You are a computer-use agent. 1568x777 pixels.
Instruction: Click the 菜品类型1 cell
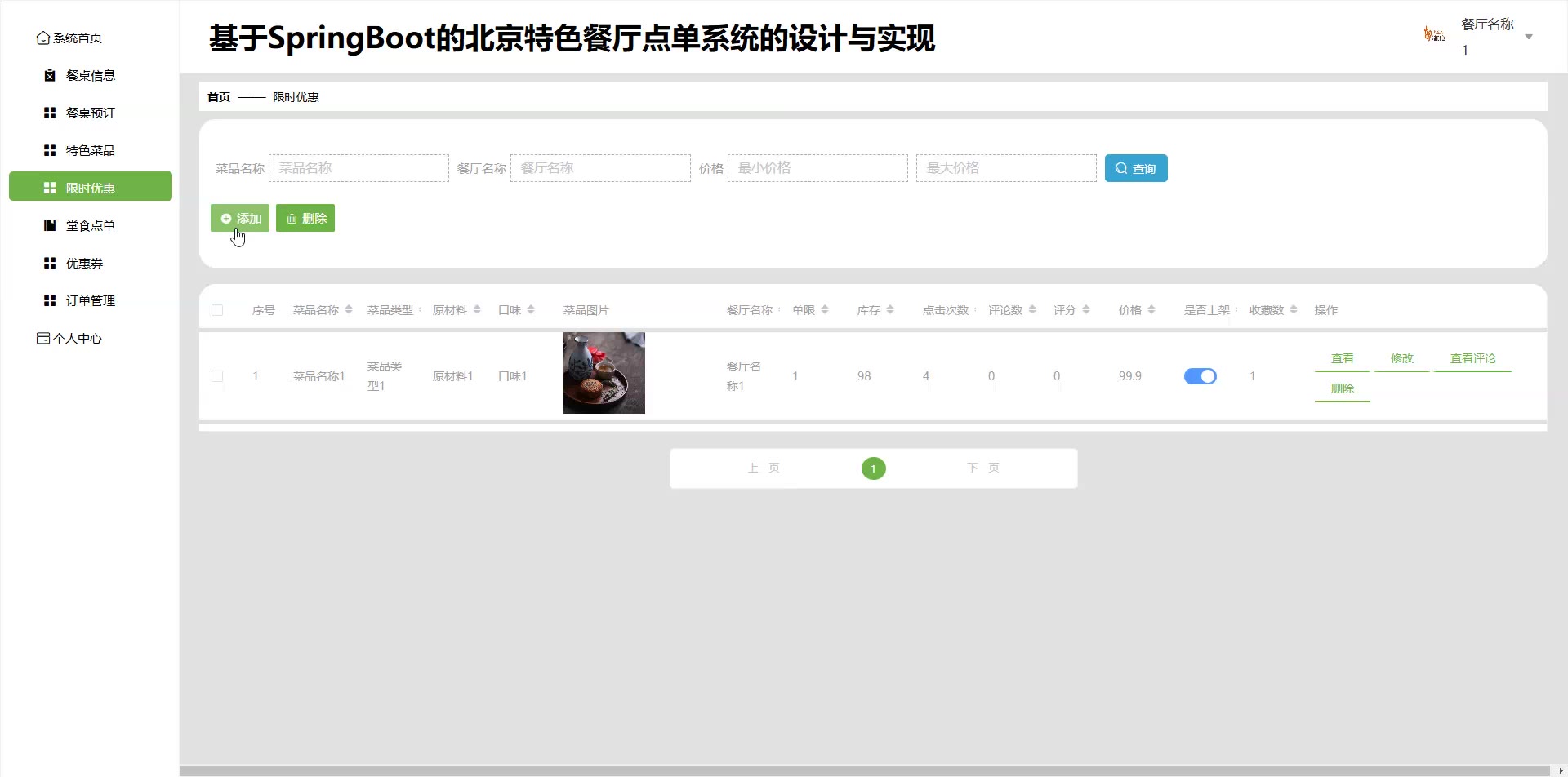pyautogui.click(x=385, y=376)
